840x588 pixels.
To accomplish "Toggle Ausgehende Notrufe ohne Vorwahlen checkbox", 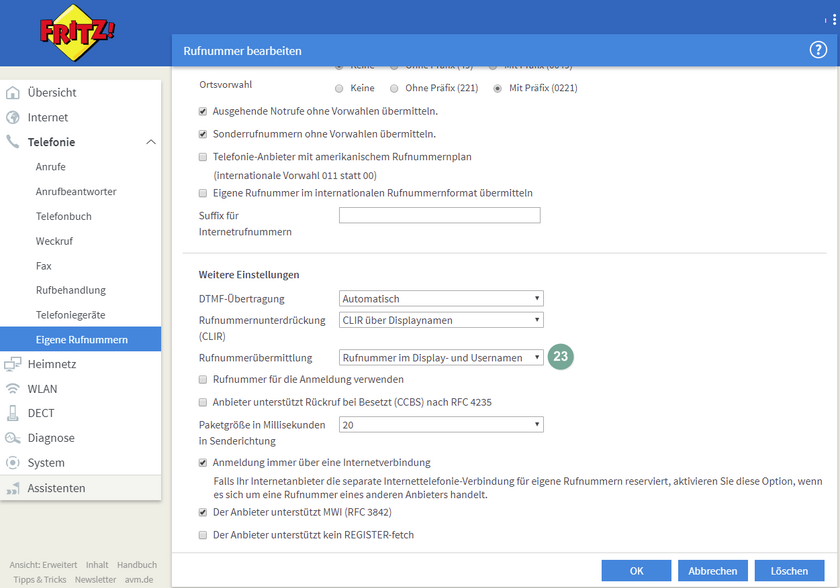I will [x=203, y=111].
